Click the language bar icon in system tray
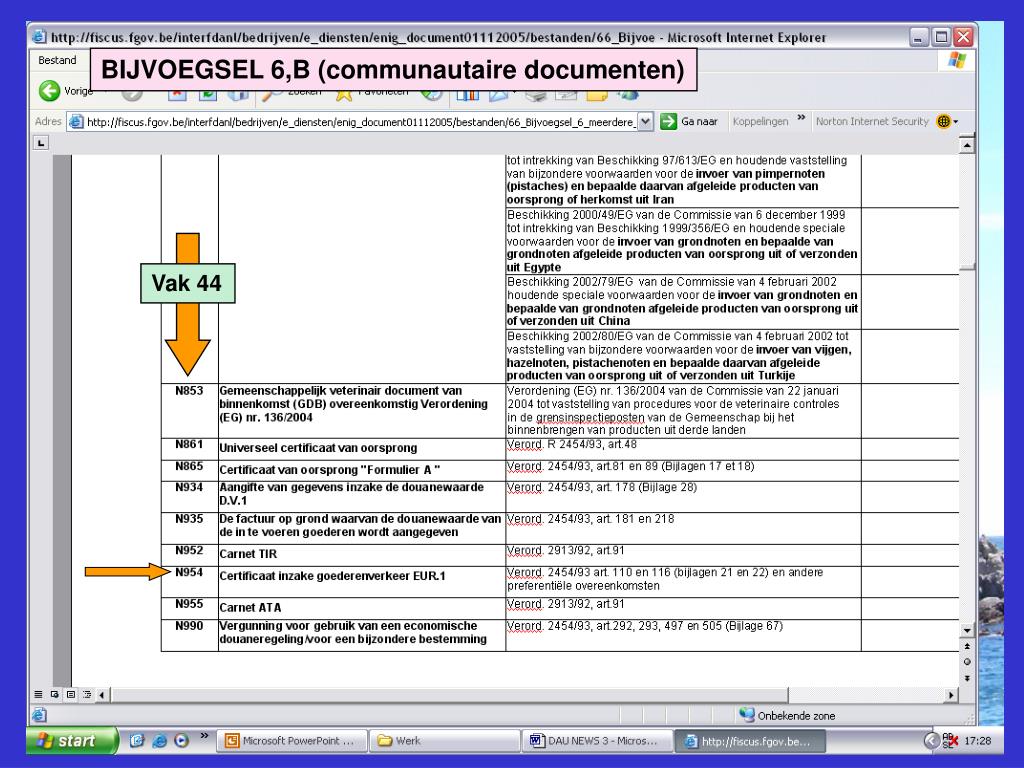This screenshot has width=1024, height=768. [950, 741]
